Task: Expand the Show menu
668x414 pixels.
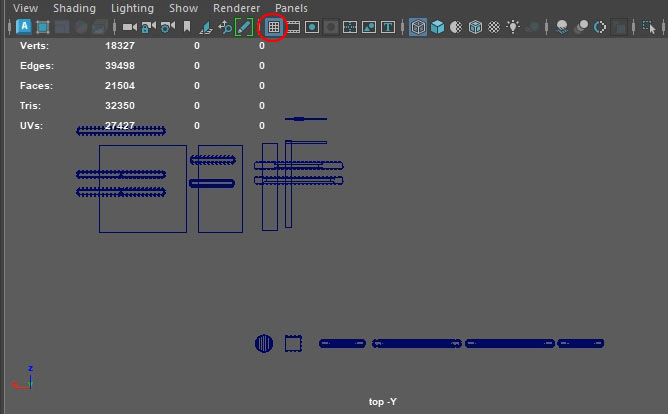Action: (x=183, y=8)
